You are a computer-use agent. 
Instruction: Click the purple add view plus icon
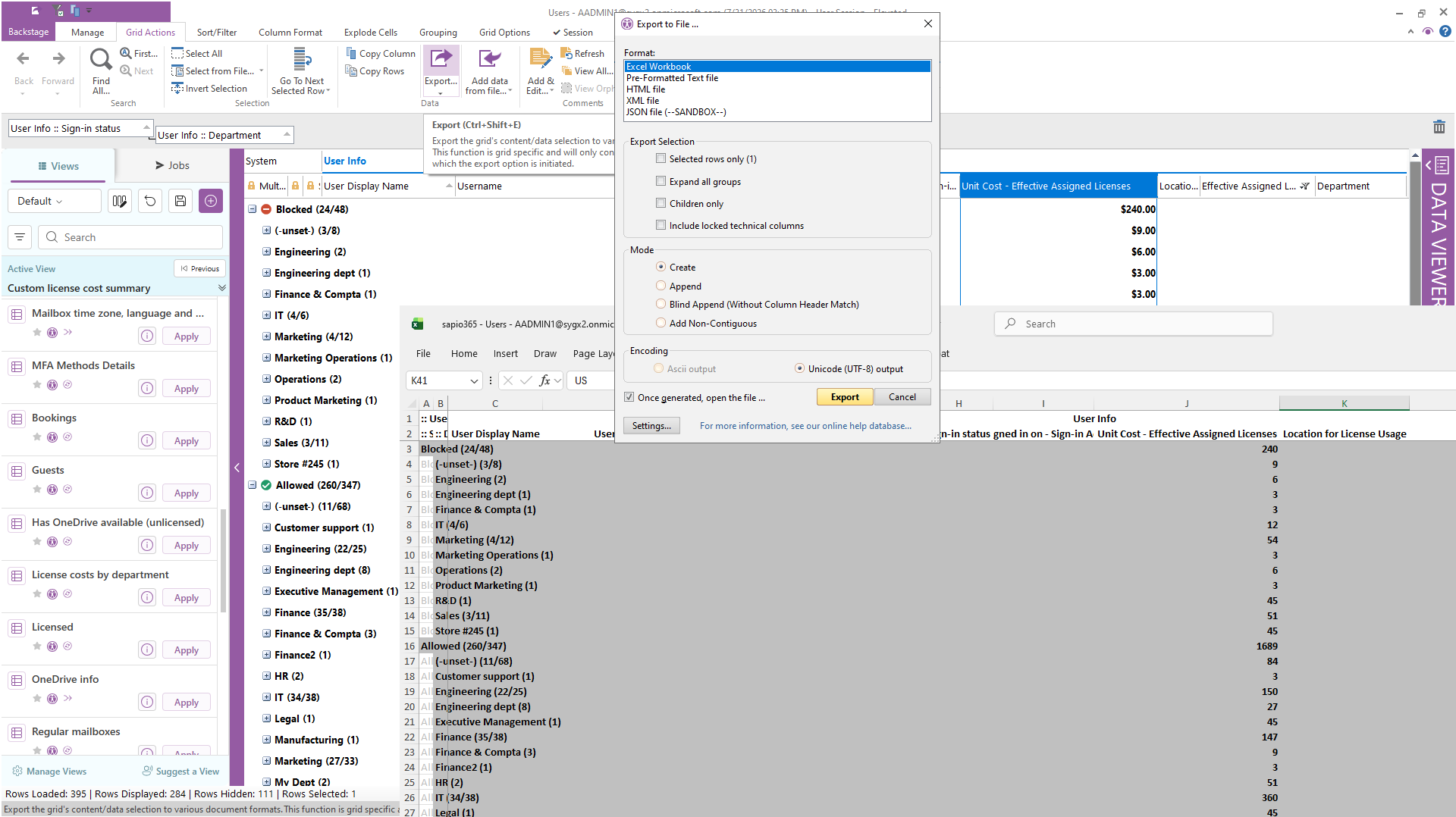click(x=211, y=201)
